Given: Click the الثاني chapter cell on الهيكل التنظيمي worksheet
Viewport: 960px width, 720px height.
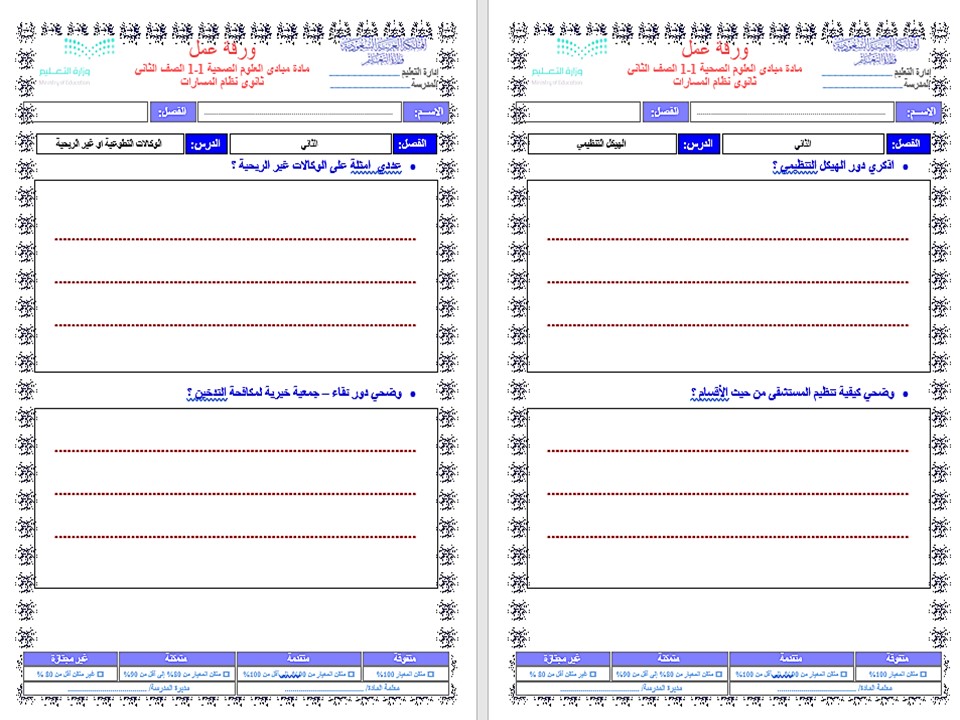Looking at the screenshot, I should tap(803, 144).
